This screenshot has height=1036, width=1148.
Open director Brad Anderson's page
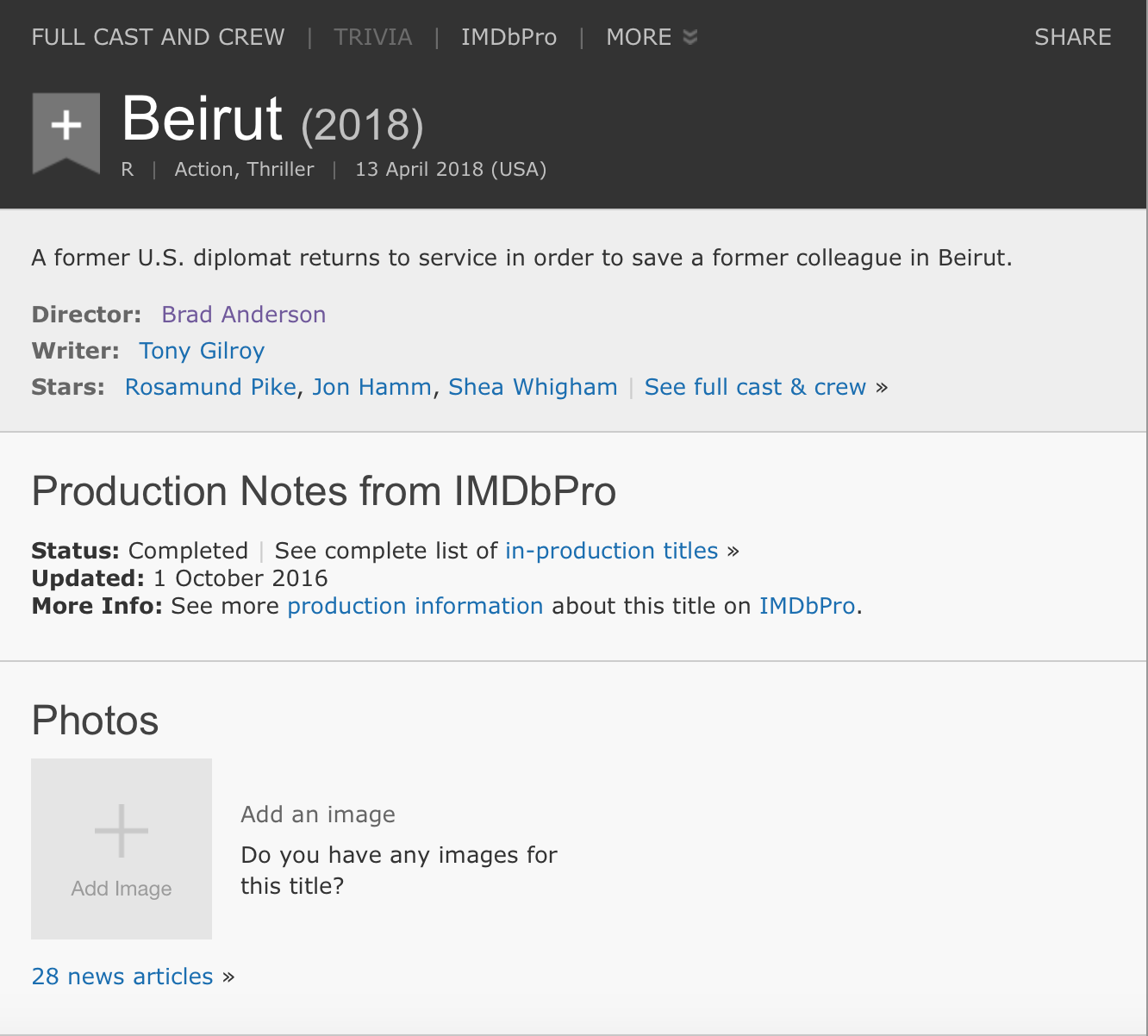point(243,315)
